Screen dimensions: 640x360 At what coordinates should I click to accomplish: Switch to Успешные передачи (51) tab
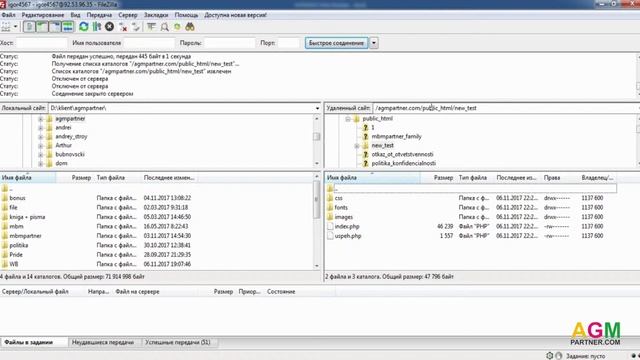pos(178,342)
